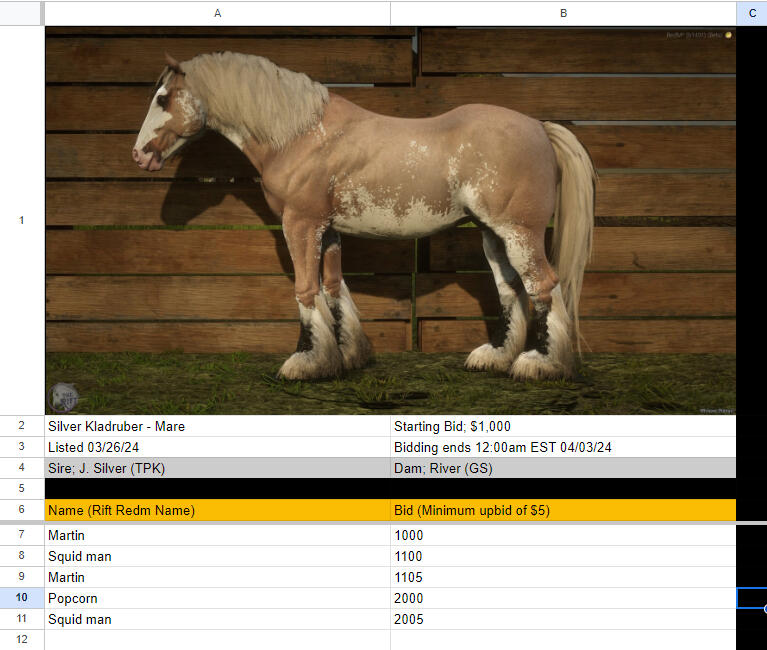Screen dimensions: 767x650
Task: Click the column C header
Action: pyautogui.click(x=751, y=13)
